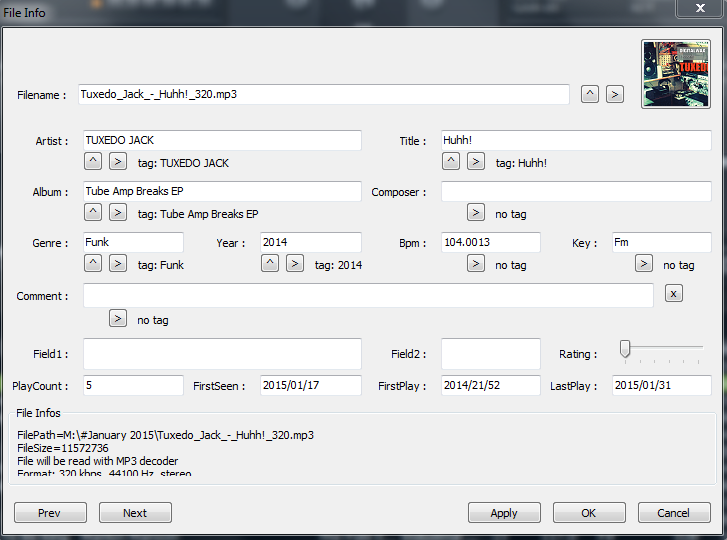Click the up-arrow button under Year field
727x540 pixels.
click(x=270, y=263)
